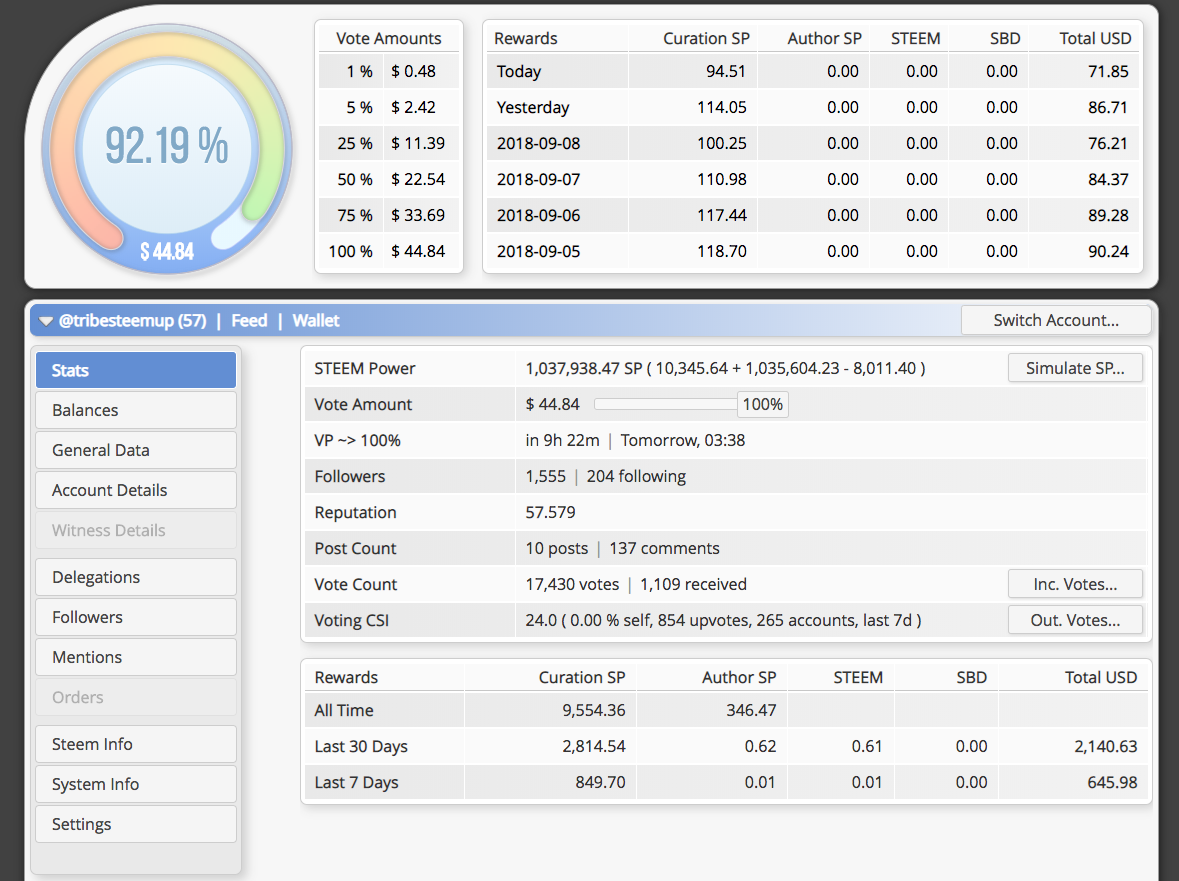Viewport: 1179px width, 881px height.
Task: Open Out. Votes list
Action: pyautogui.click(x=1075, y=620)
